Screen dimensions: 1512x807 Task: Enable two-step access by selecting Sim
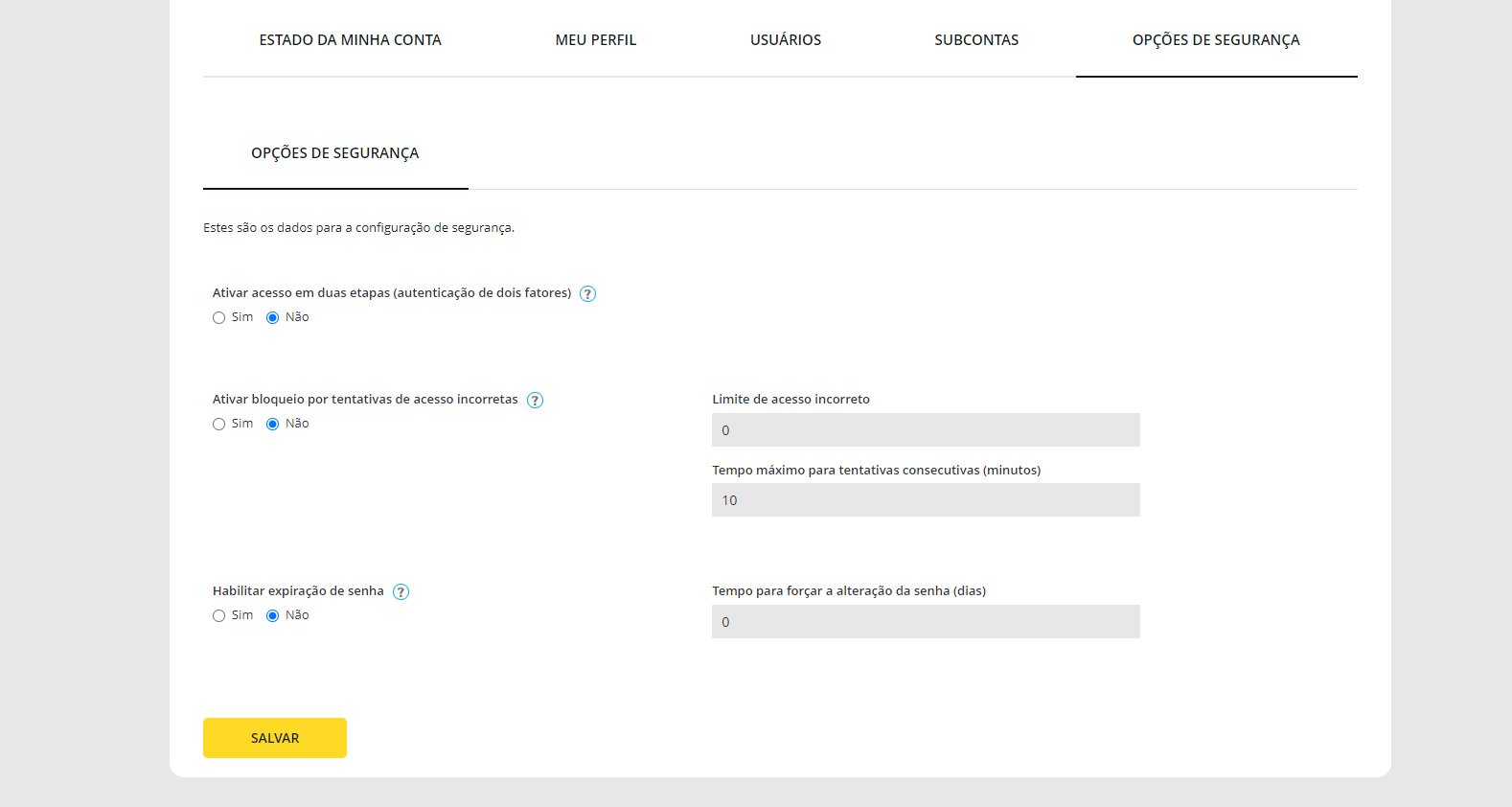click(x=219, y=318)
